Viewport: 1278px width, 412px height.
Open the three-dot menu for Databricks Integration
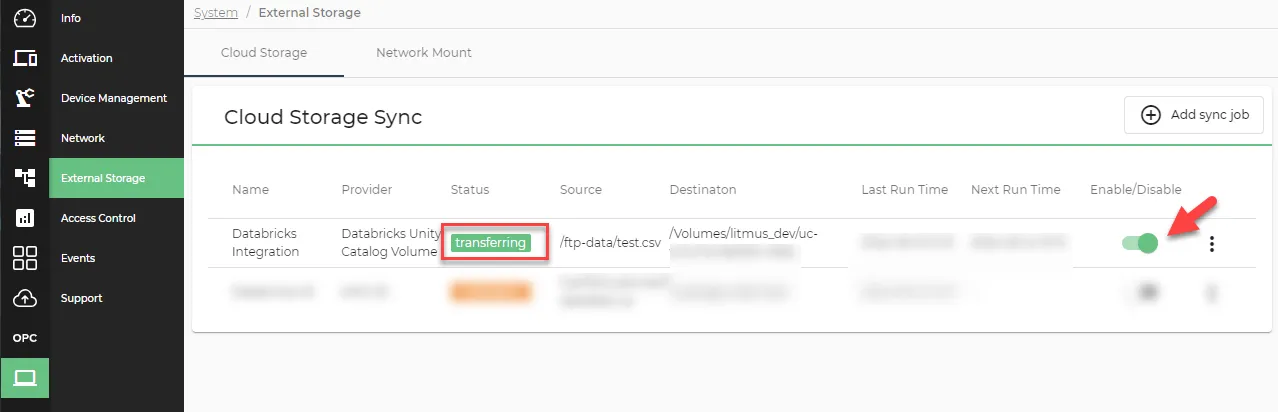tap(1212, 243)
